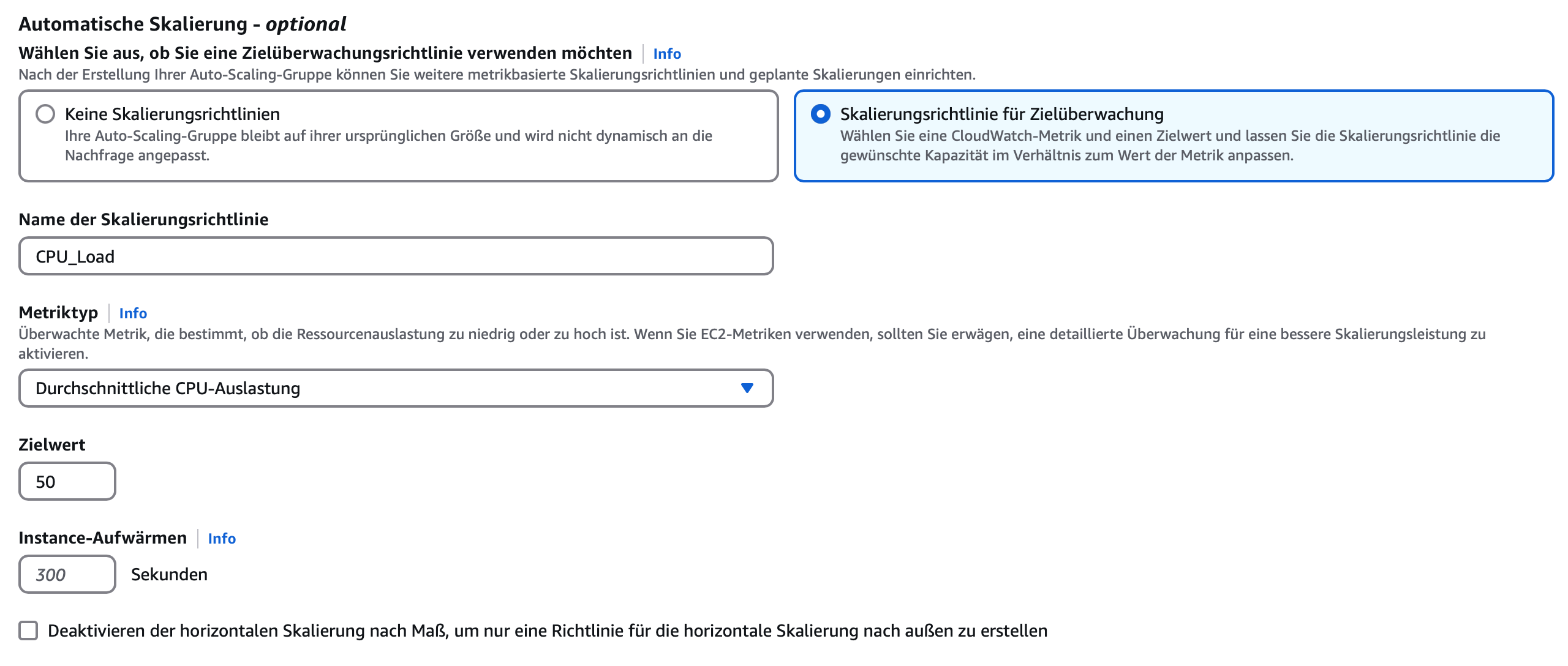Select Skalierungsrichtlinie für Zielüberwachung radio button
Image resolution: width=1568 pixels, height=666 pixels.
point(820,114)
